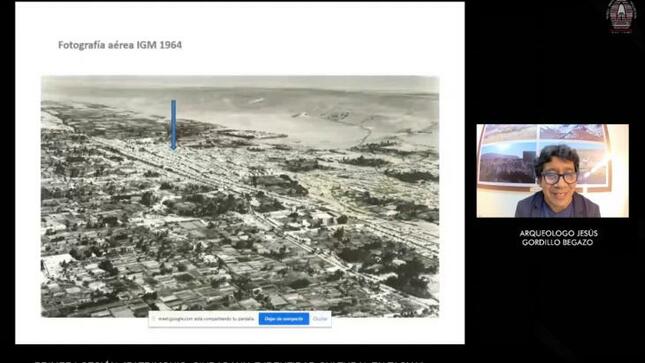
Task: Click the blue 'Dejar de compartir' button
Action: 284,319
